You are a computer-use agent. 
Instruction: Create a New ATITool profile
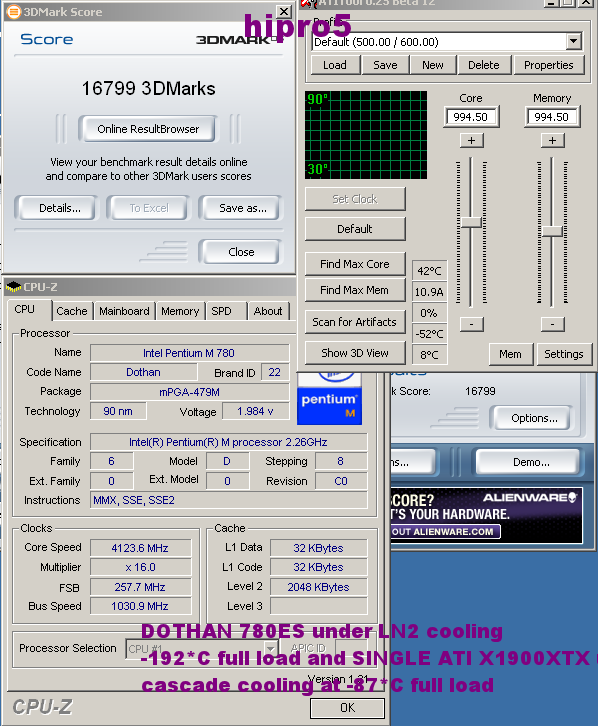(433, 65)
